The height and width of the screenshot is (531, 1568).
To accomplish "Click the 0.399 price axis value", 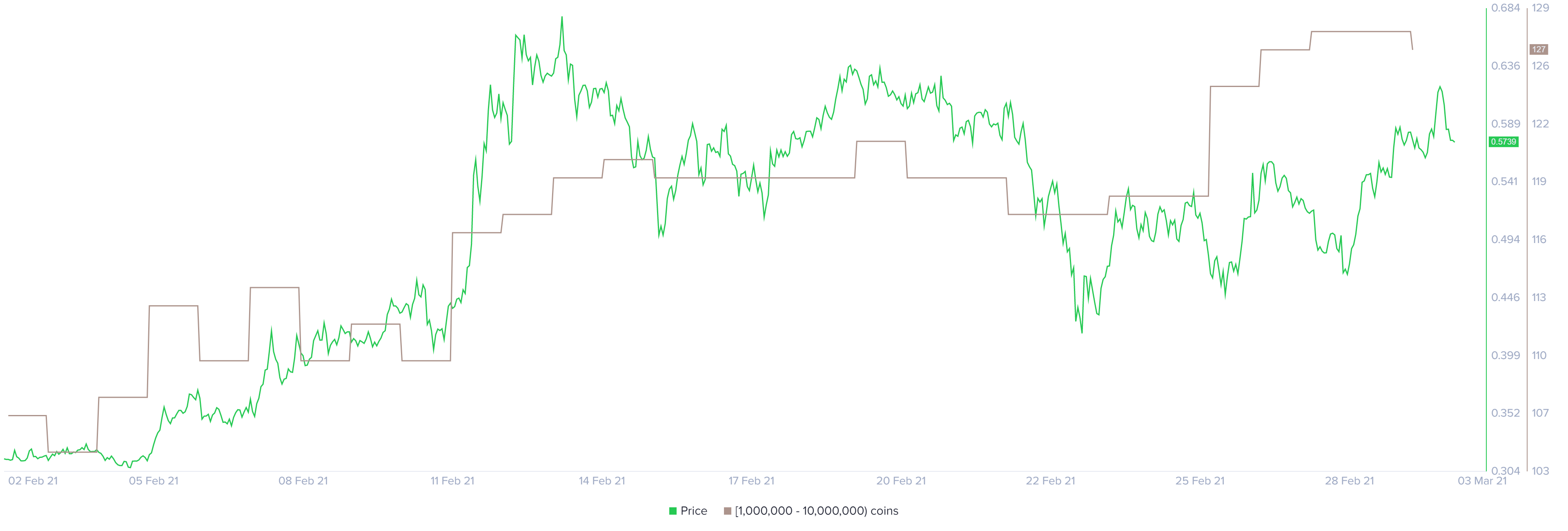I will (1505, 355).
